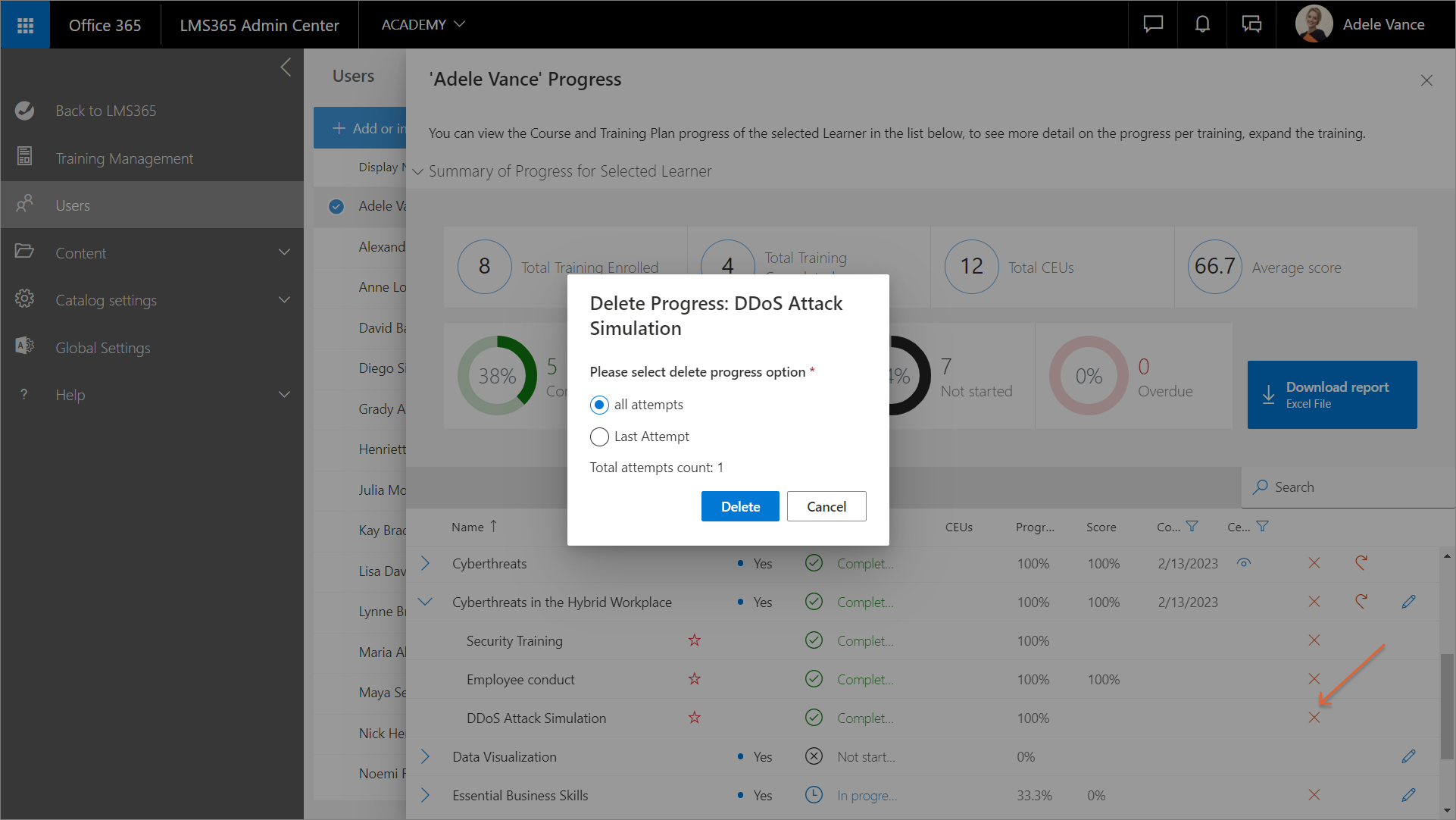
Task: Open Training Management in sidebar
Action: [124, 158]
